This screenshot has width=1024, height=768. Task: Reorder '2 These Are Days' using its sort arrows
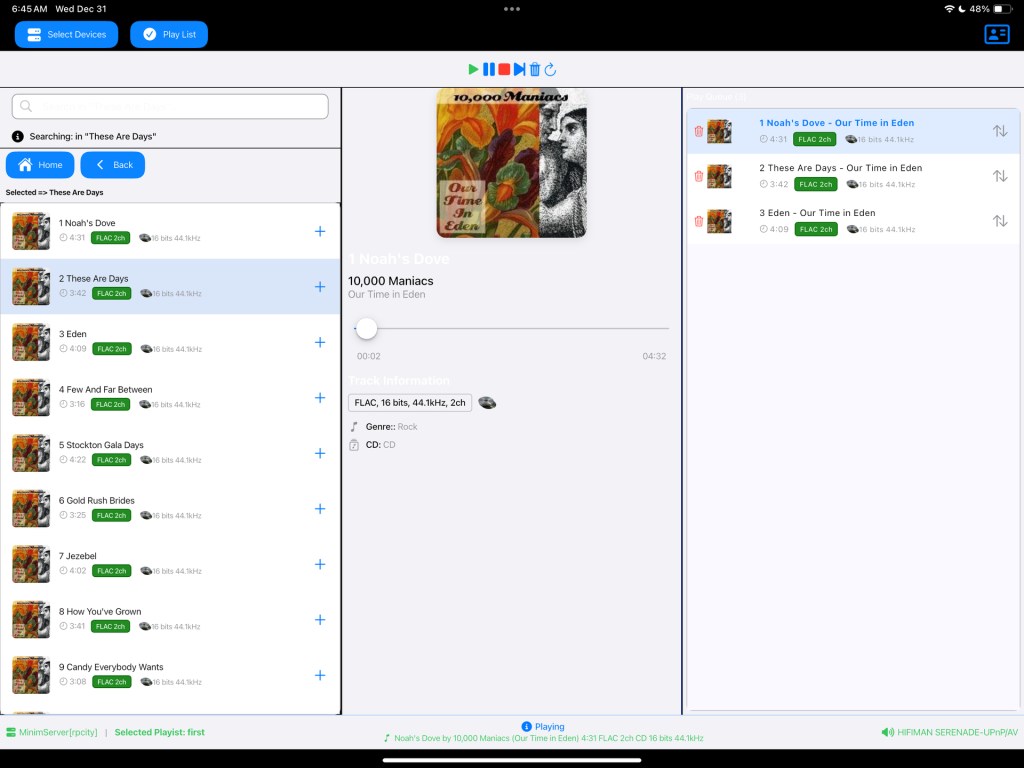pos(1000,176)
